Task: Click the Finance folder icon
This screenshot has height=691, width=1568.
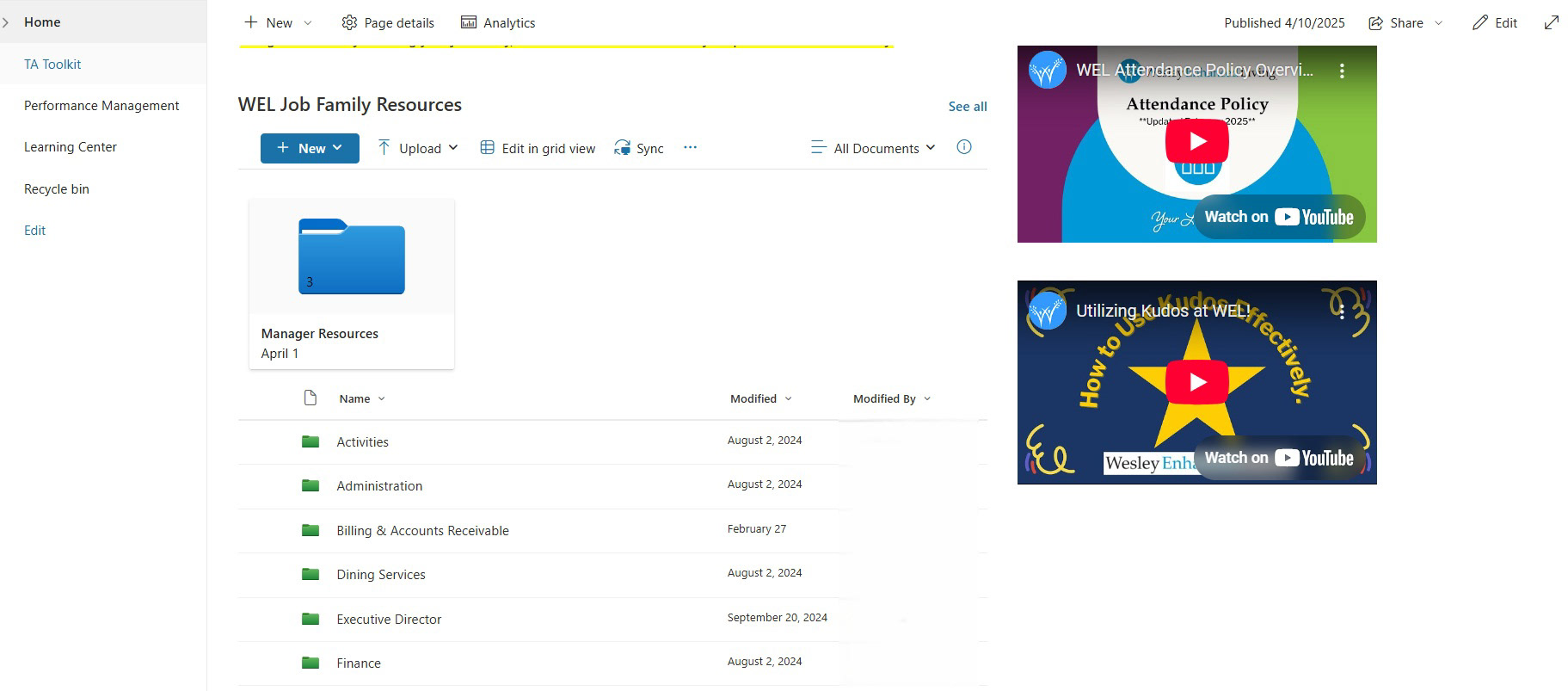Action: pyautogui.click(x=311, y=663)
